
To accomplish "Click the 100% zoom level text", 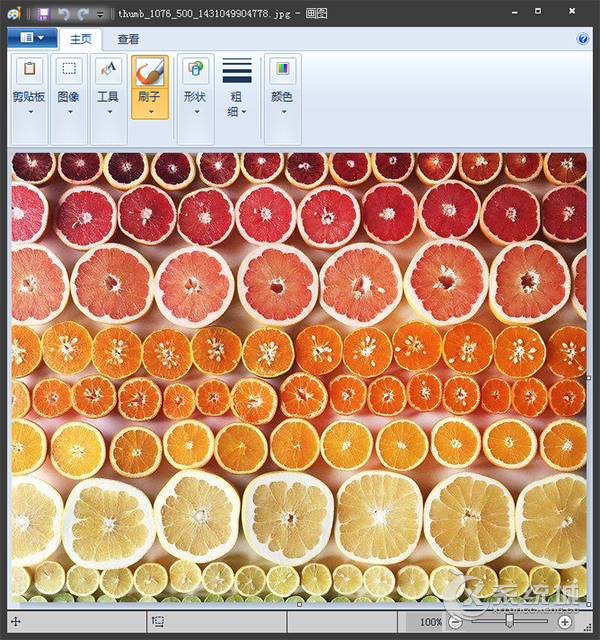I will point(431,622).
